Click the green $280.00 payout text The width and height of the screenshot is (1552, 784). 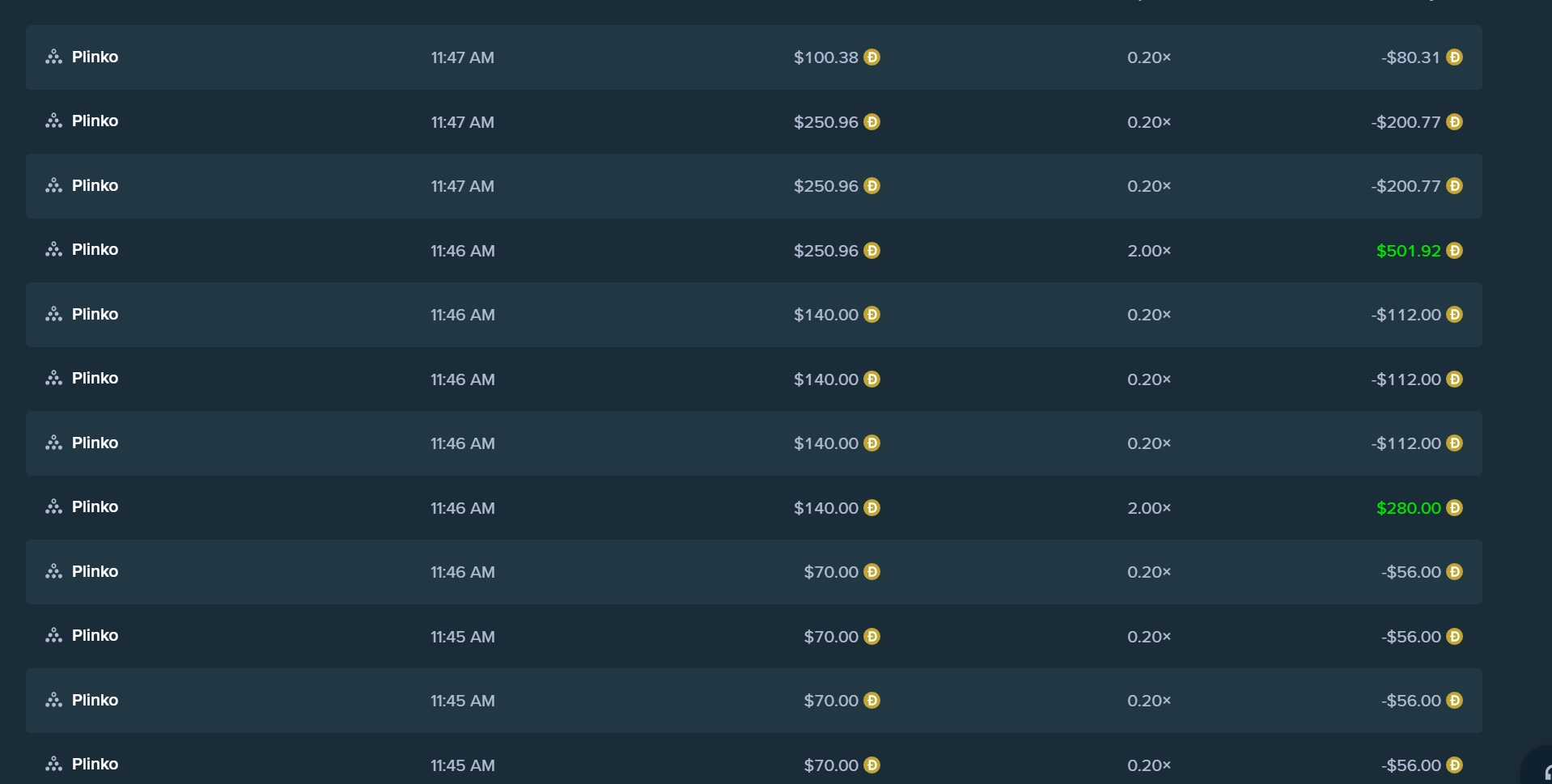1407,508
